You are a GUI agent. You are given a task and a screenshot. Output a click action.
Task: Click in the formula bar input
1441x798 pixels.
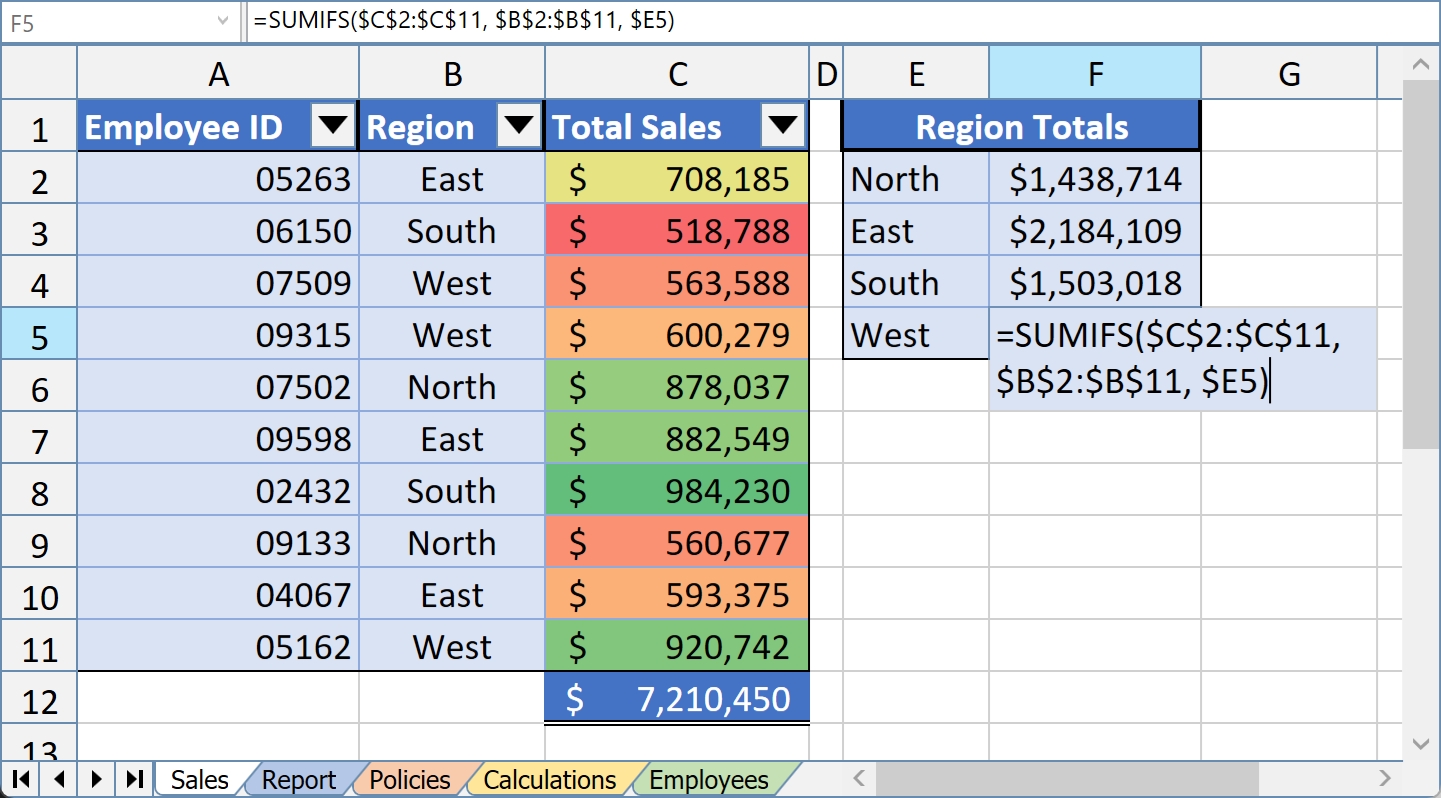click(840, 22)
